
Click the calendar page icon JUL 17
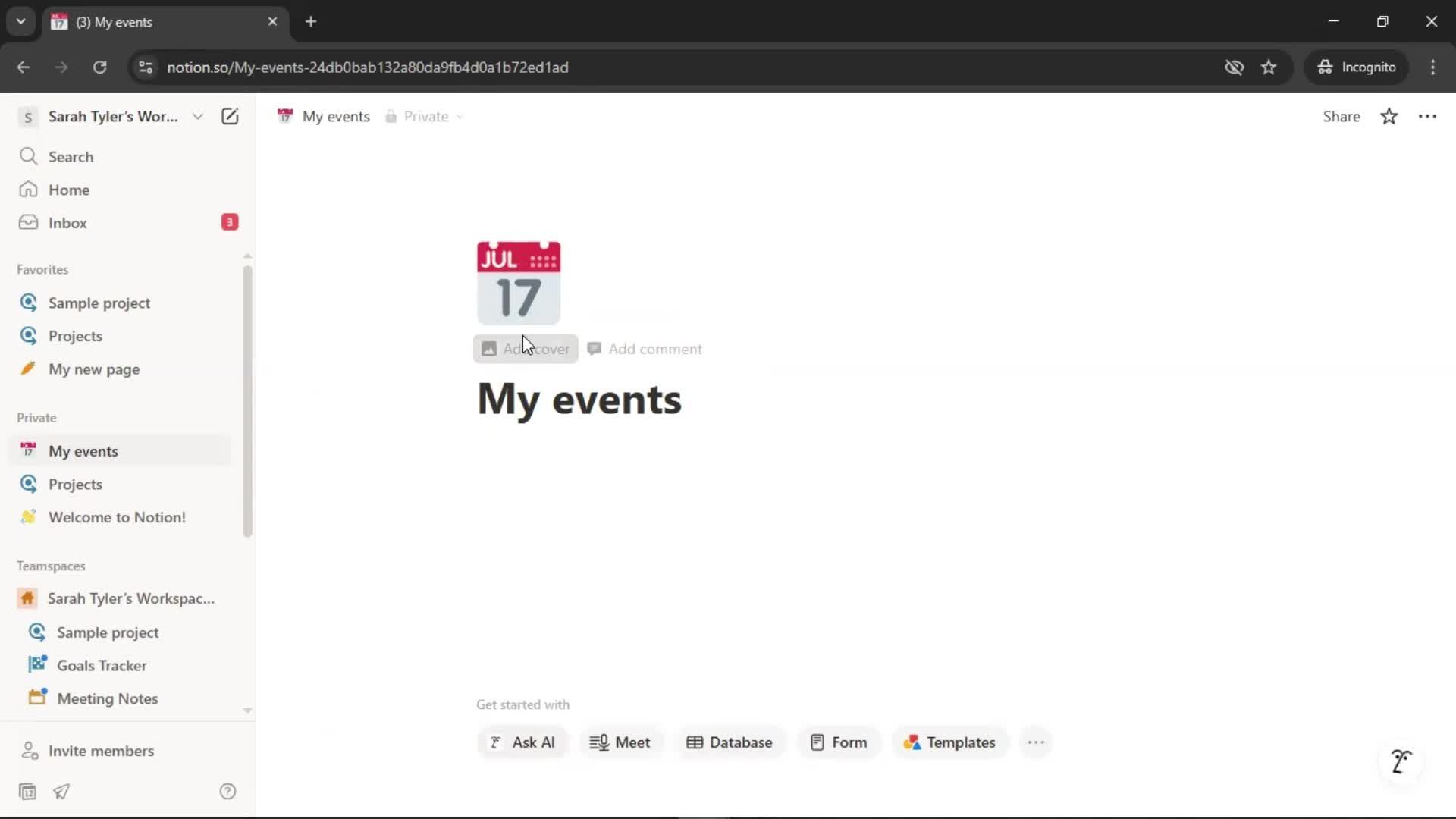pos(519,283)
